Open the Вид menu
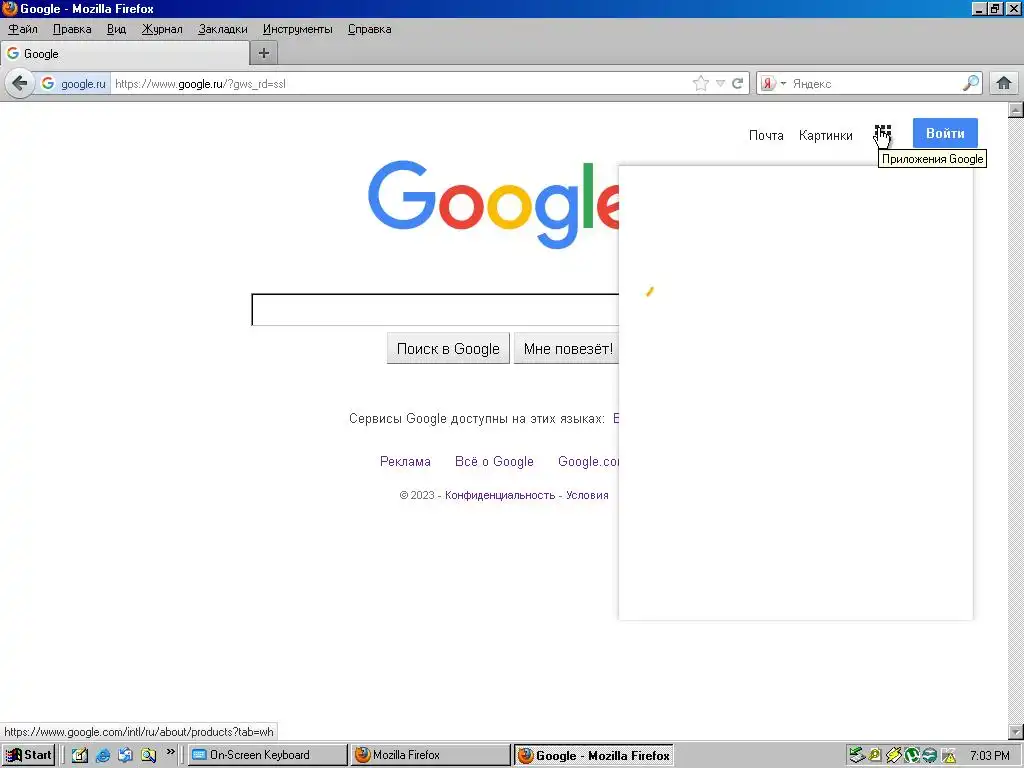The height and width of the screenshot is (768, 1024). 116,29
